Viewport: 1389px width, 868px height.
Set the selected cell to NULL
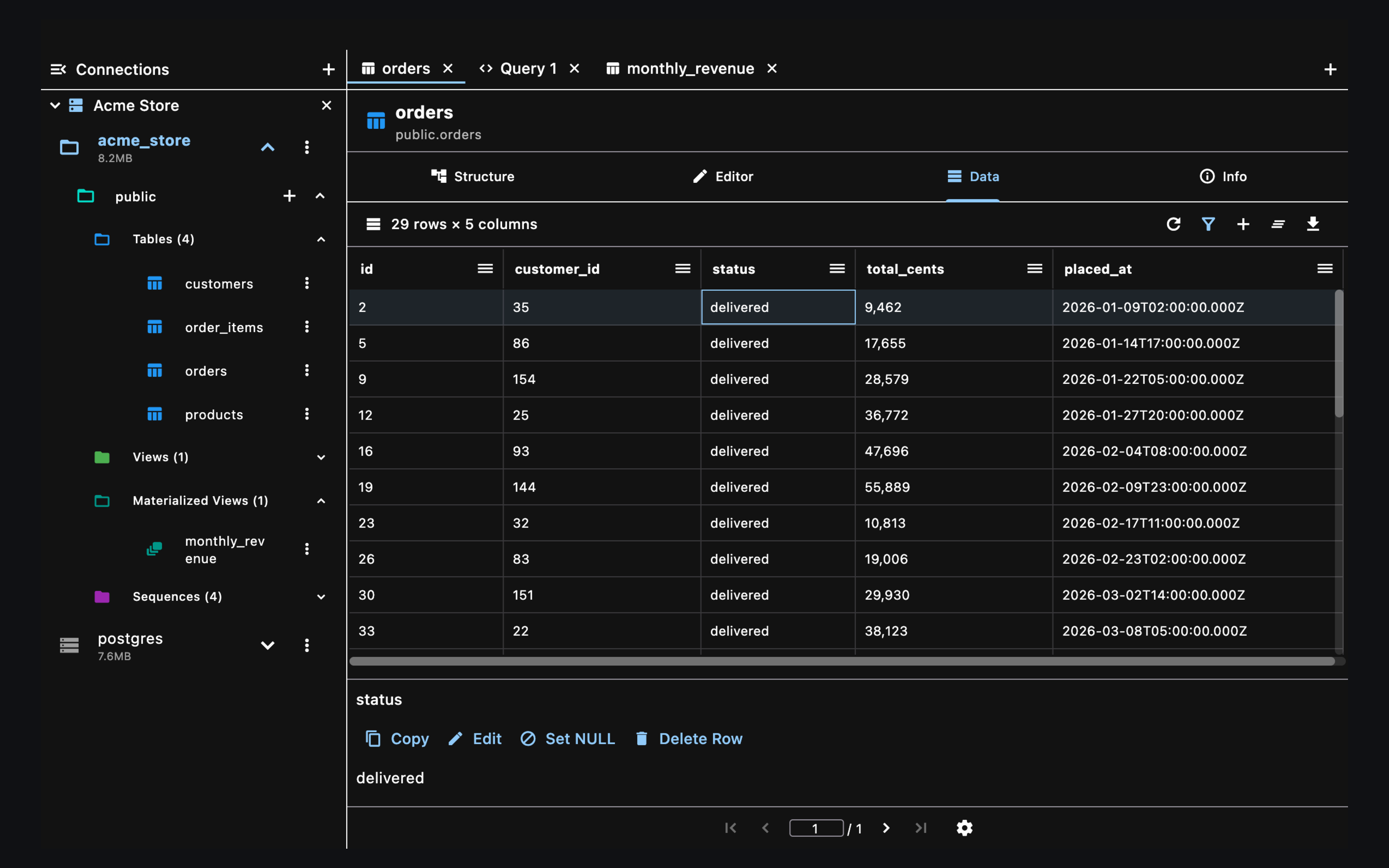[567, 739]
